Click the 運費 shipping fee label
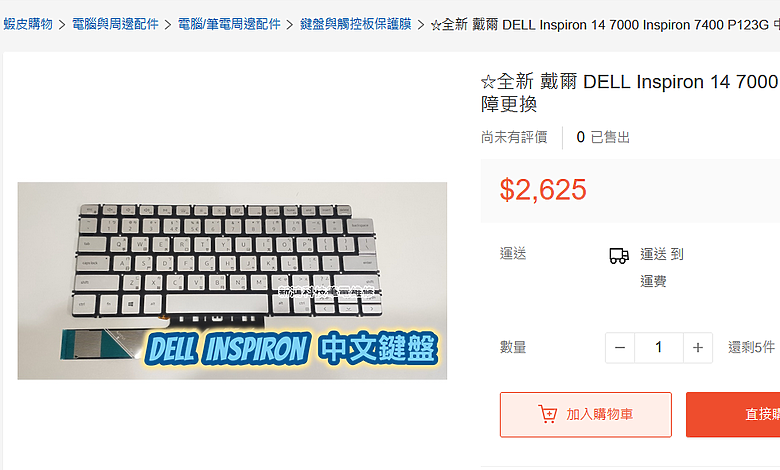The image size is (780, 470). point(653,282)
